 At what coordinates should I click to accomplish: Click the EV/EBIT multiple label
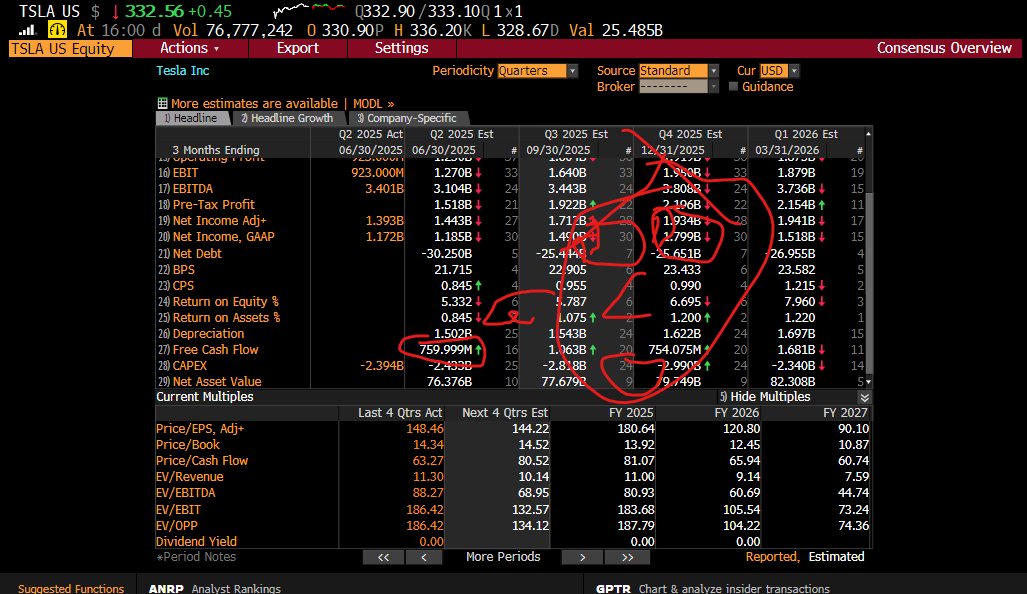[178, 510]
